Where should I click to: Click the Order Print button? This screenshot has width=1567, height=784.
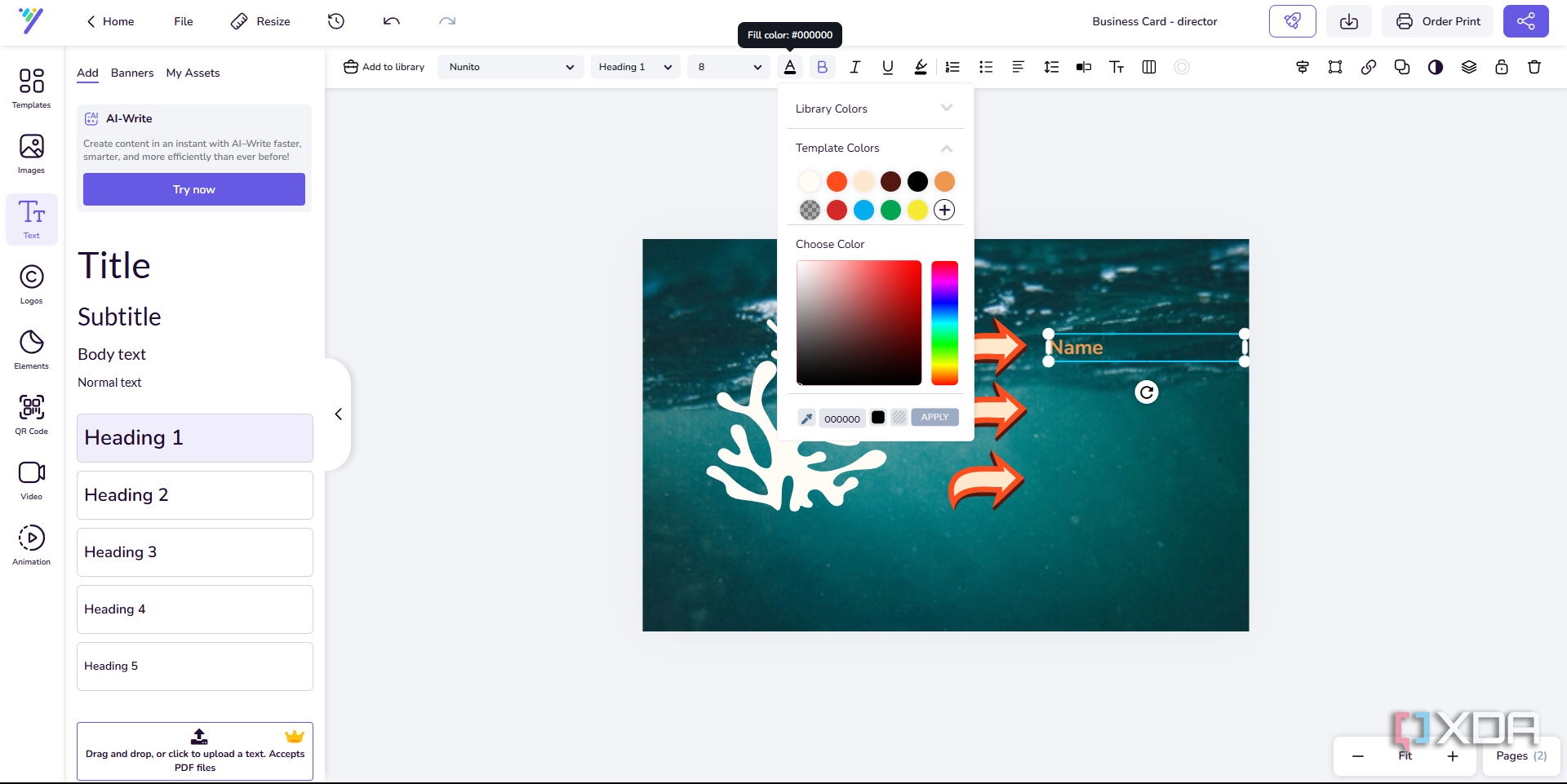click(x=1437, y=21)
